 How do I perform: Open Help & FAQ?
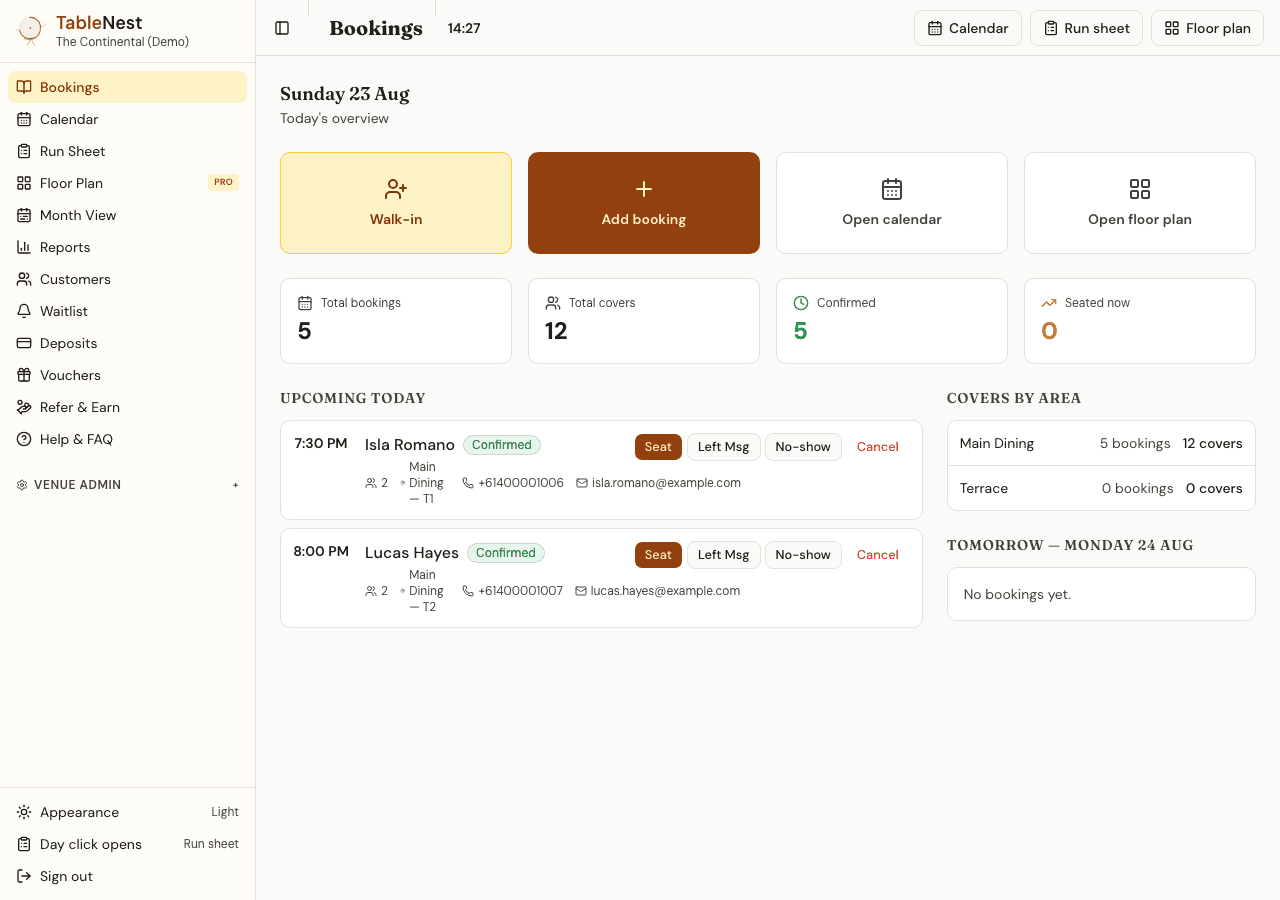click(x=127, y=439)
